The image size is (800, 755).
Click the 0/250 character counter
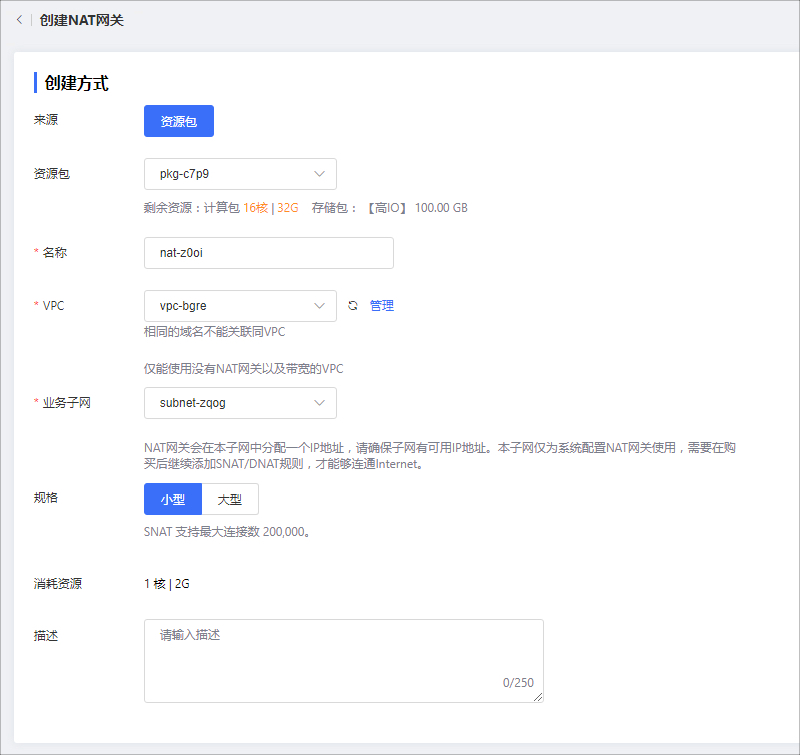[518, 683]
